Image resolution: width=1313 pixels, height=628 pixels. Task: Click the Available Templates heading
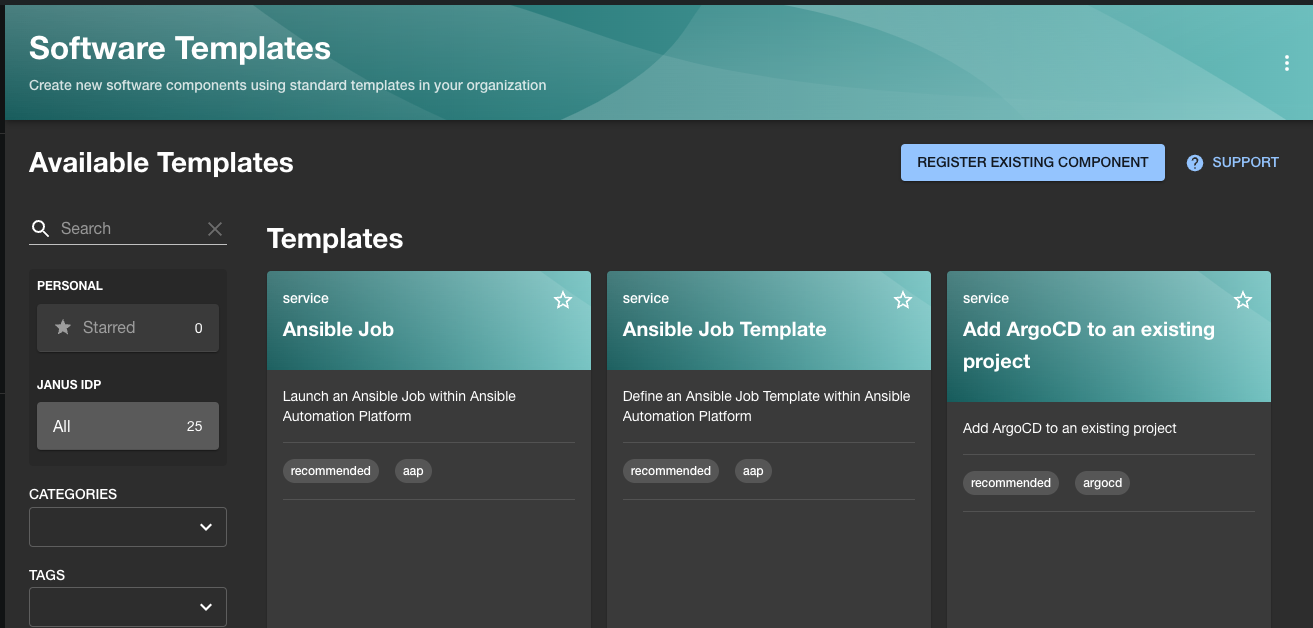tap(161, 163)
